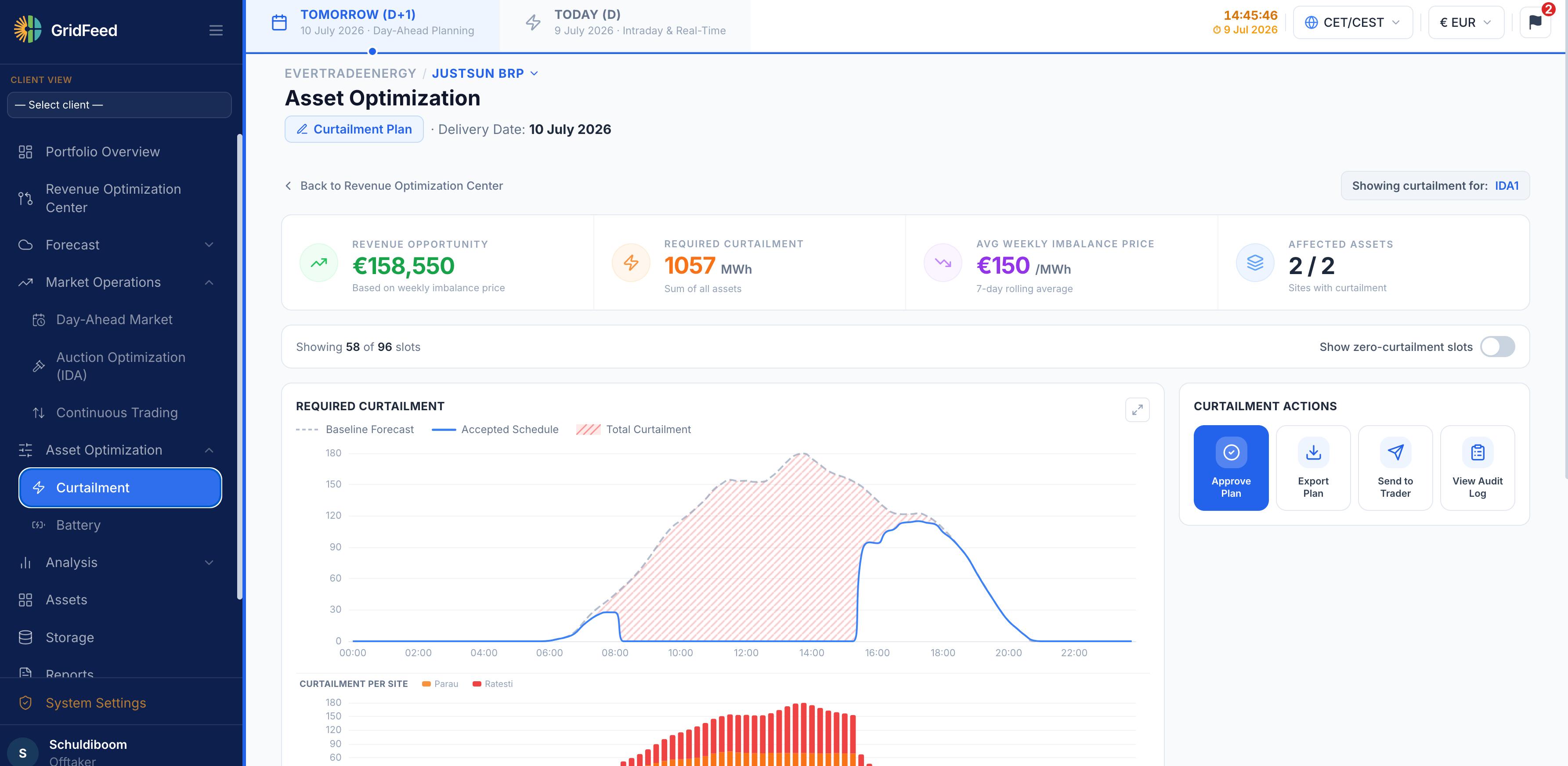Open notifications flag icon

pos(1535,22)
